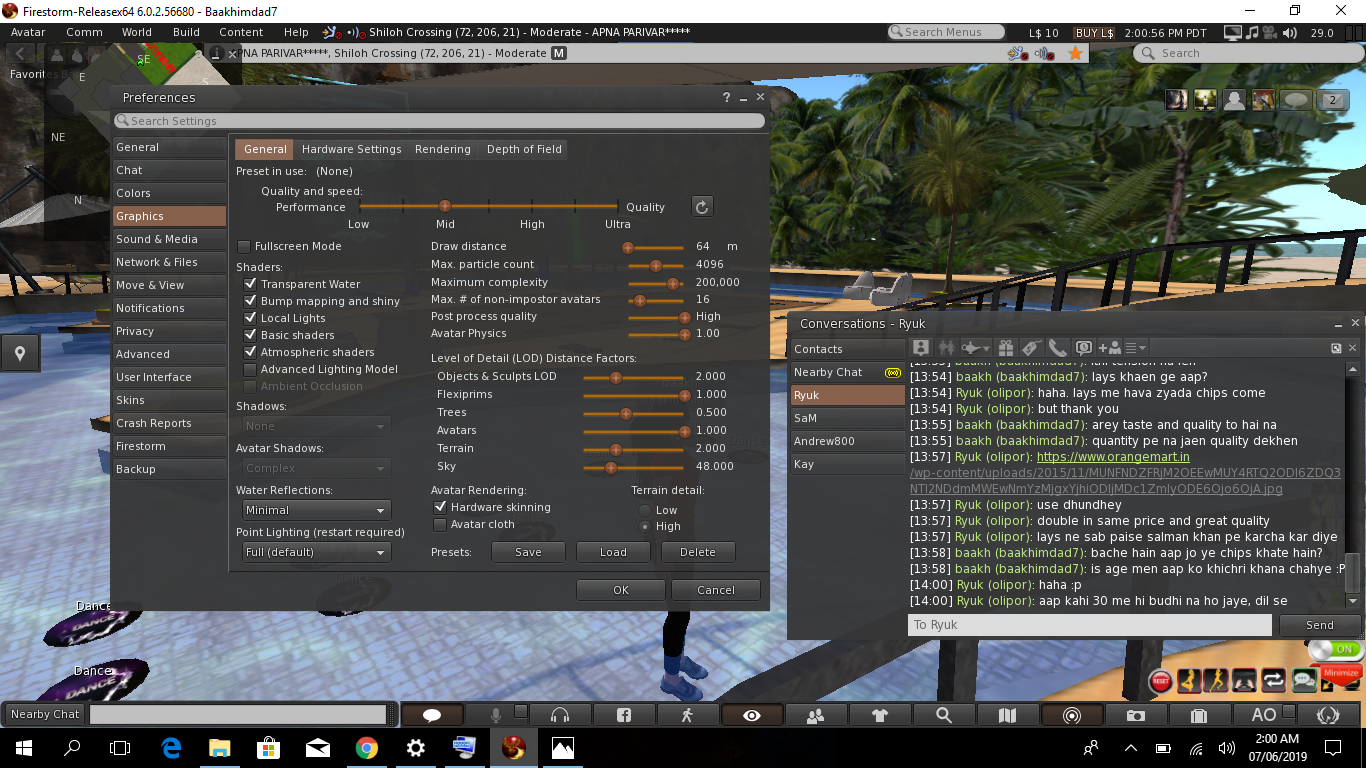Viewport: 1366px width, 768px height.
Task: Disable Local Lights checkbox
Action: (251, 318)
